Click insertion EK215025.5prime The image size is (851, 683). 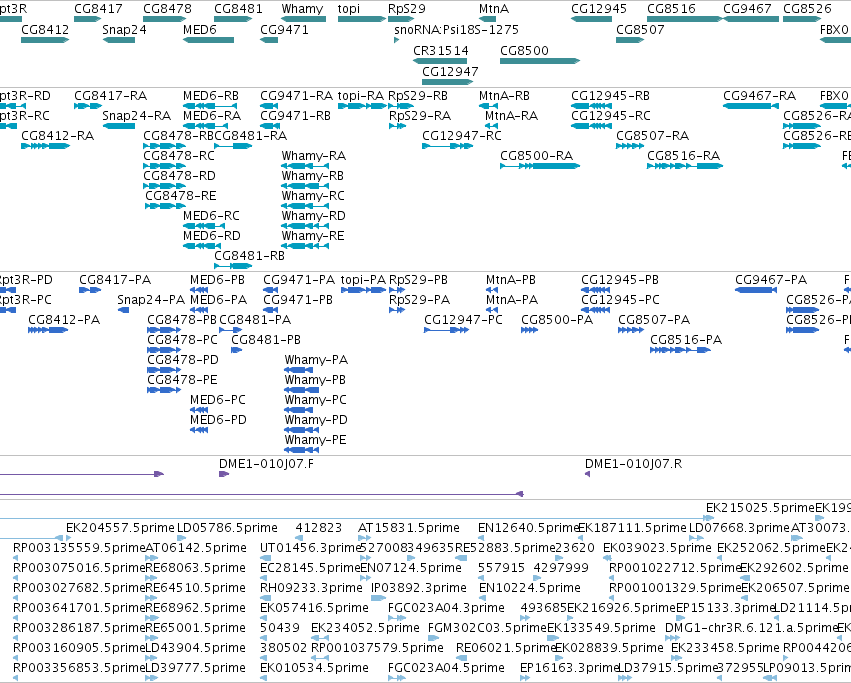[760, 508]
